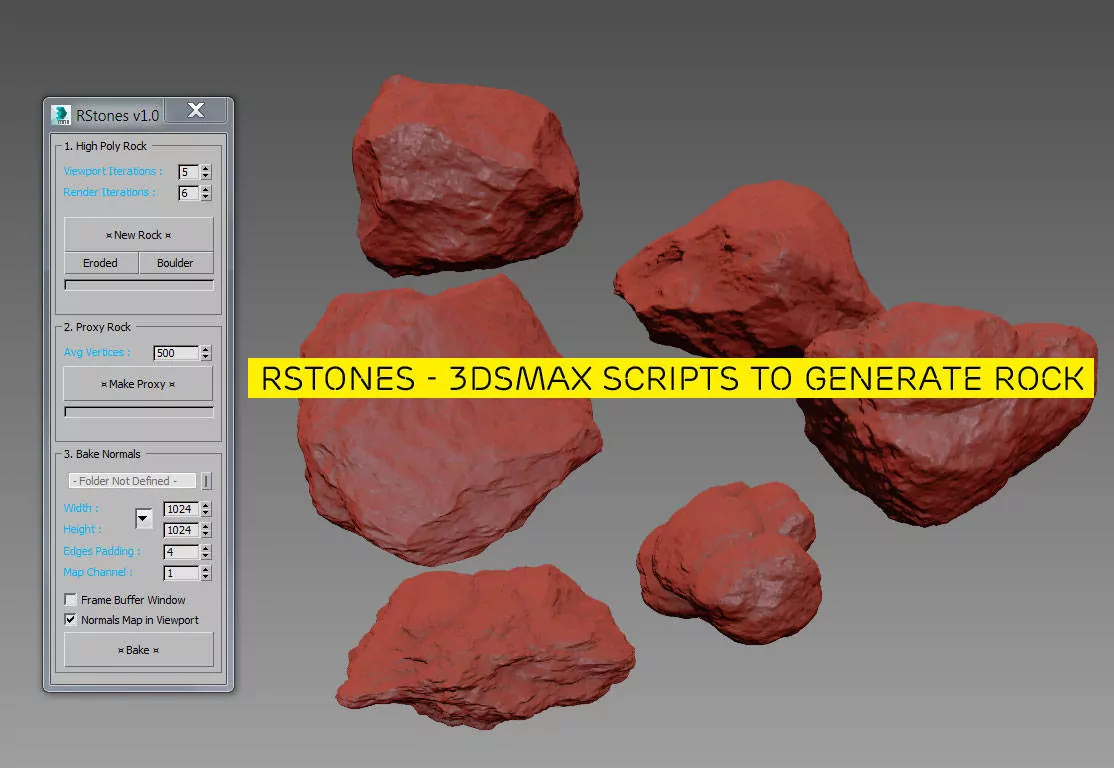
Task: Click the Bake button
Action: (x=138, y=650)
